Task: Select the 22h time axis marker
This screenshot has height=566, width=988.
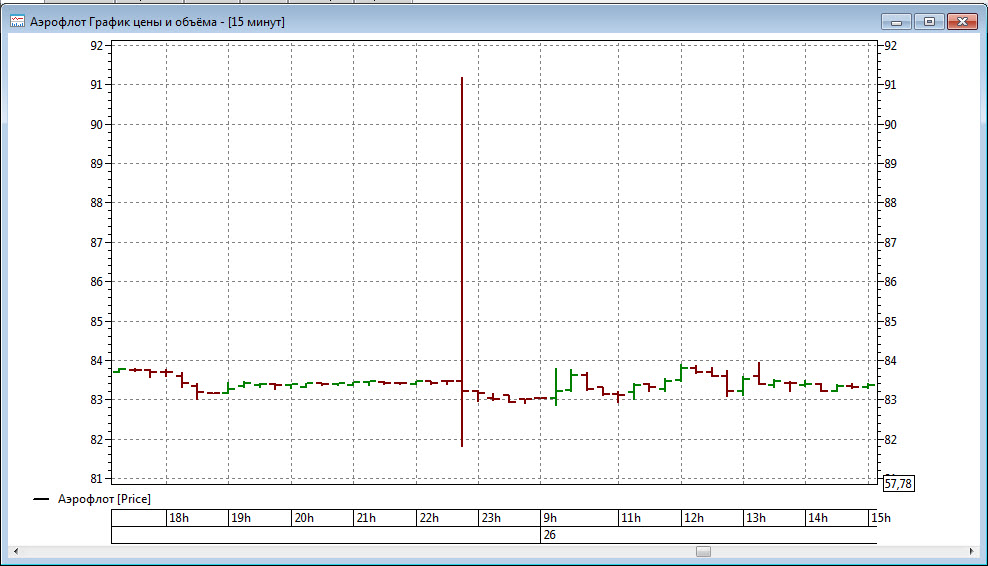Action: 428,518
